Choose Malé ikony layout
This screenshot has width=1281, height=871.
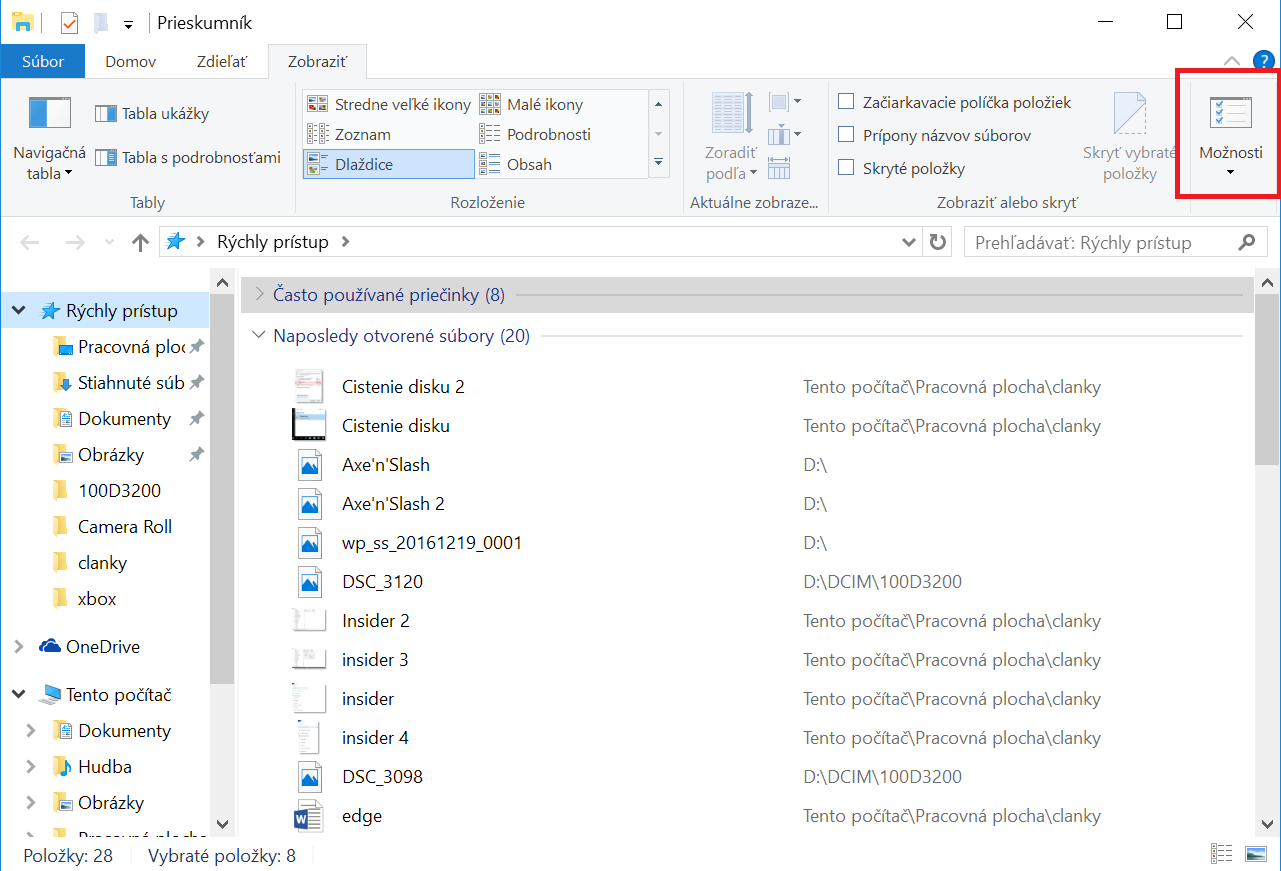coord(531,104)
